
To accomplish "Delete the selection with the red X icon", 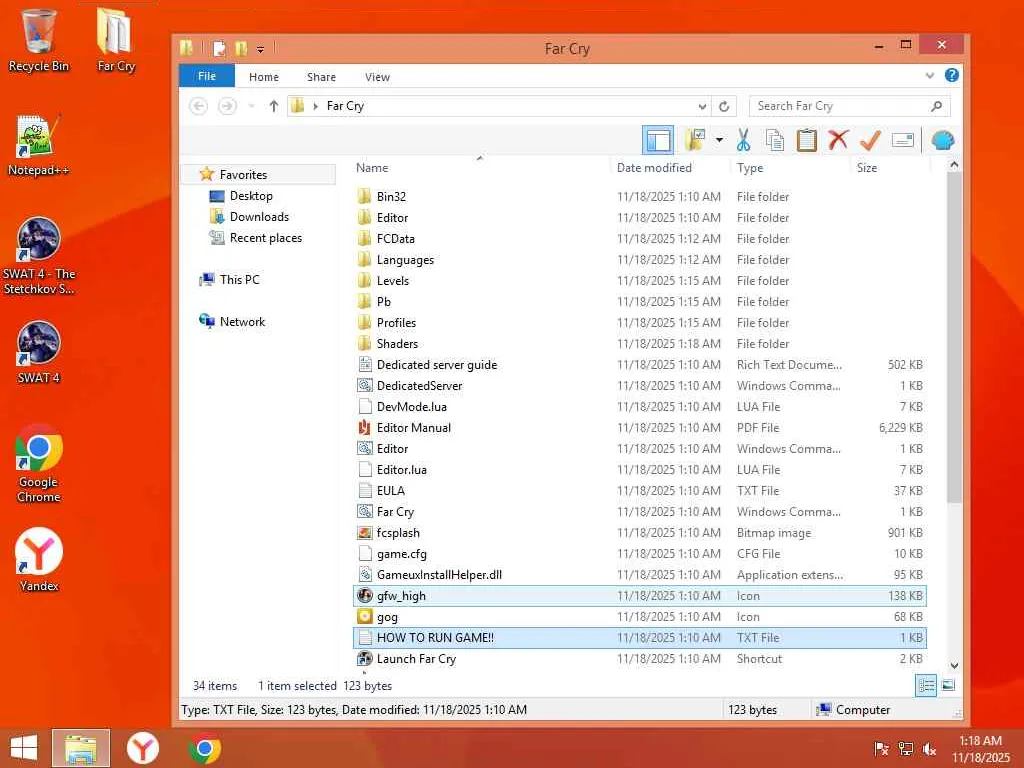I will (838, 140).
